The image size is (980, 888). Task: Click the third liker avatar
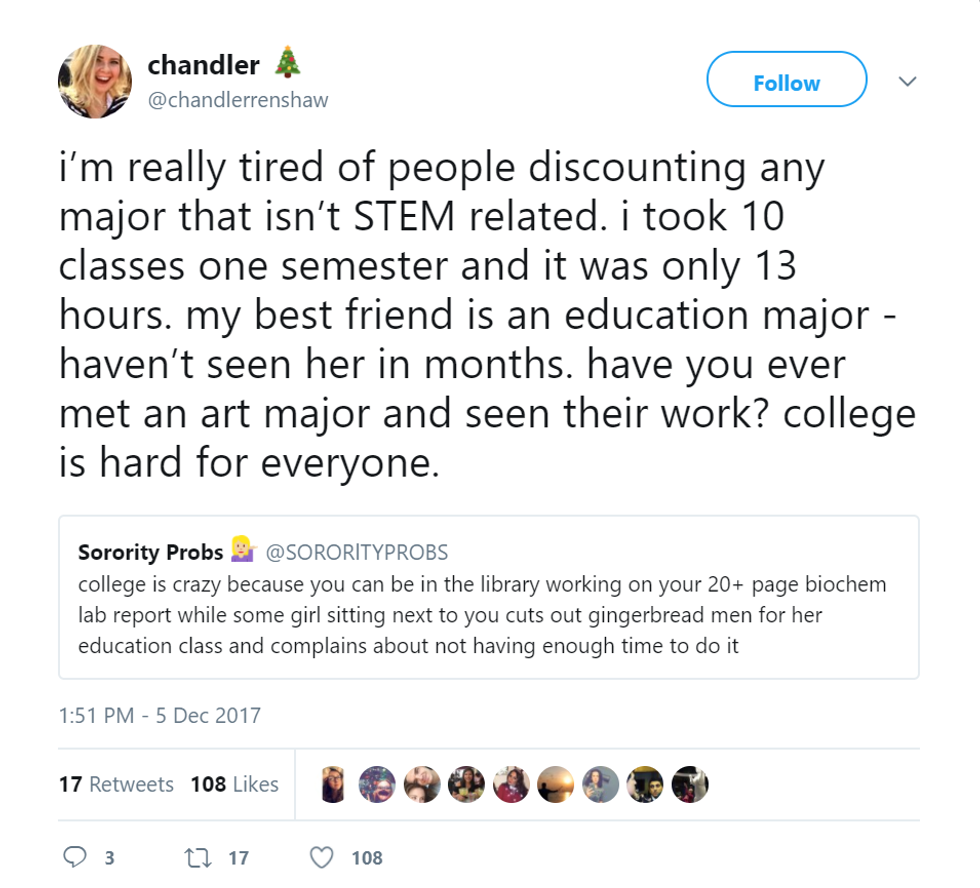coord(422,785)
